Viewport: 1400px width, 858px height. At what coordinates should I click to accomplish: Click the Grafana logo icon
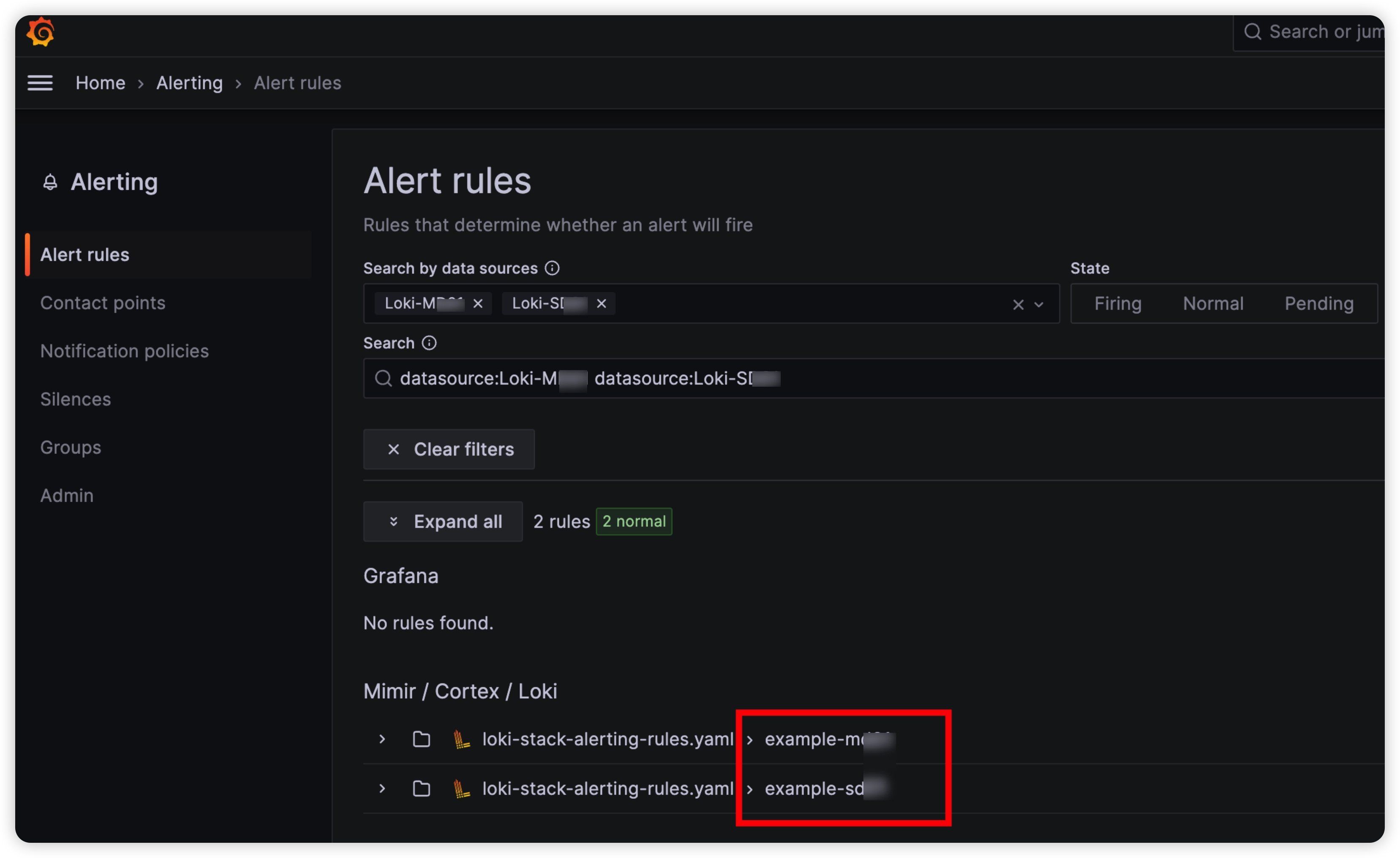[40, 32]
